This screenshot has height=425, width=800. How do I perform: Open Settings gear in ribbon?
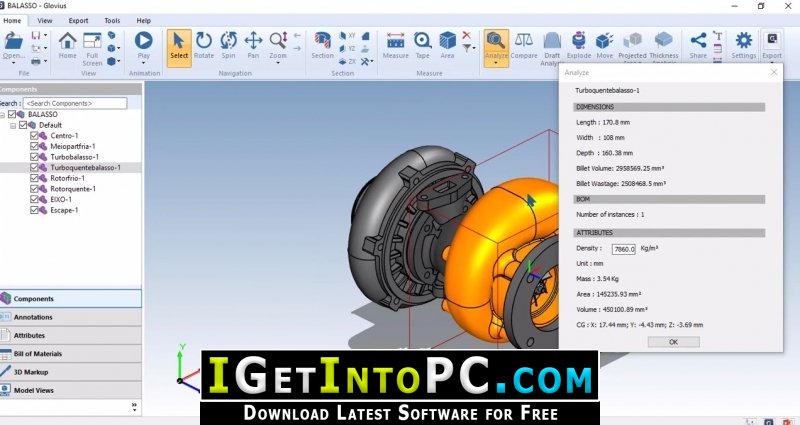tap(743, 46)
